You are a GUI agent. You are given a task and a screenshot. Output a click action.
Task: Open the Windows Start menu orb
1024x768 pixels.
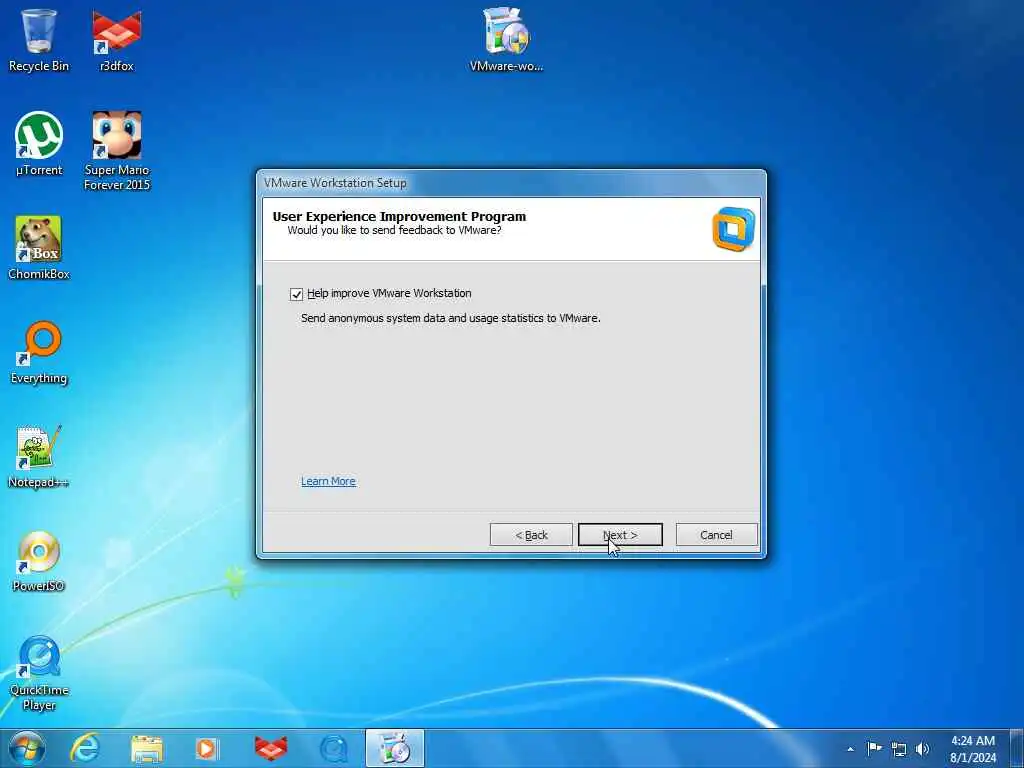pos(26,748)
